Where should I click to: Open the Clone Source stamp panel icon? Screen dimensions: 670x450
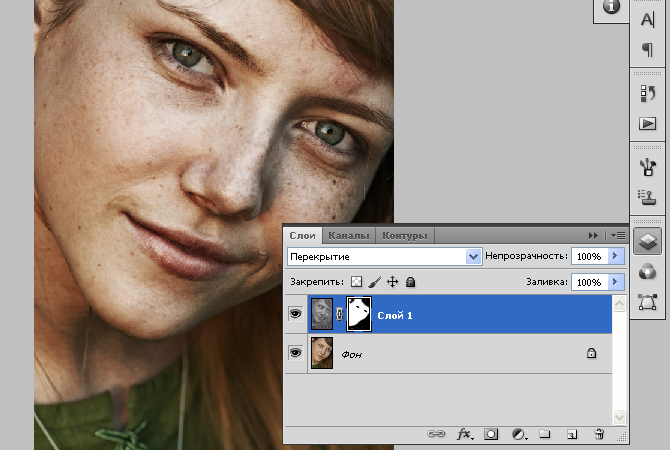(x=647, y=197)
